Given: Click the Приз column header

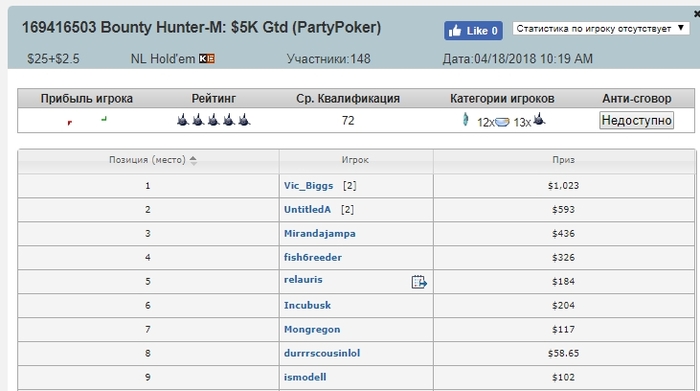Looking at the screenshot, I should coord(563,160).
